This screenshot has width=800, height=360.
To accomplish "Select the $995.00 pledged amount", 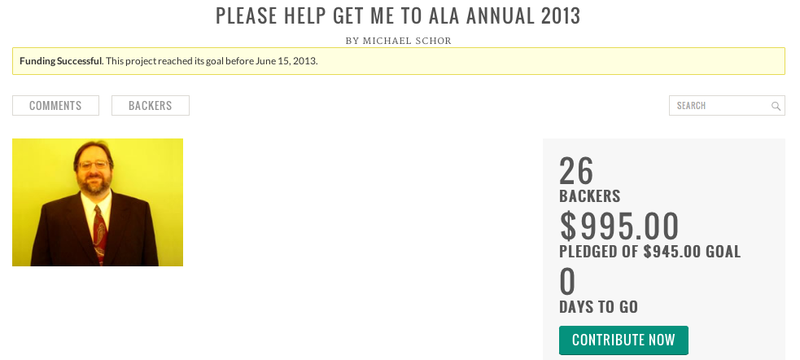I will click(619, 226).
